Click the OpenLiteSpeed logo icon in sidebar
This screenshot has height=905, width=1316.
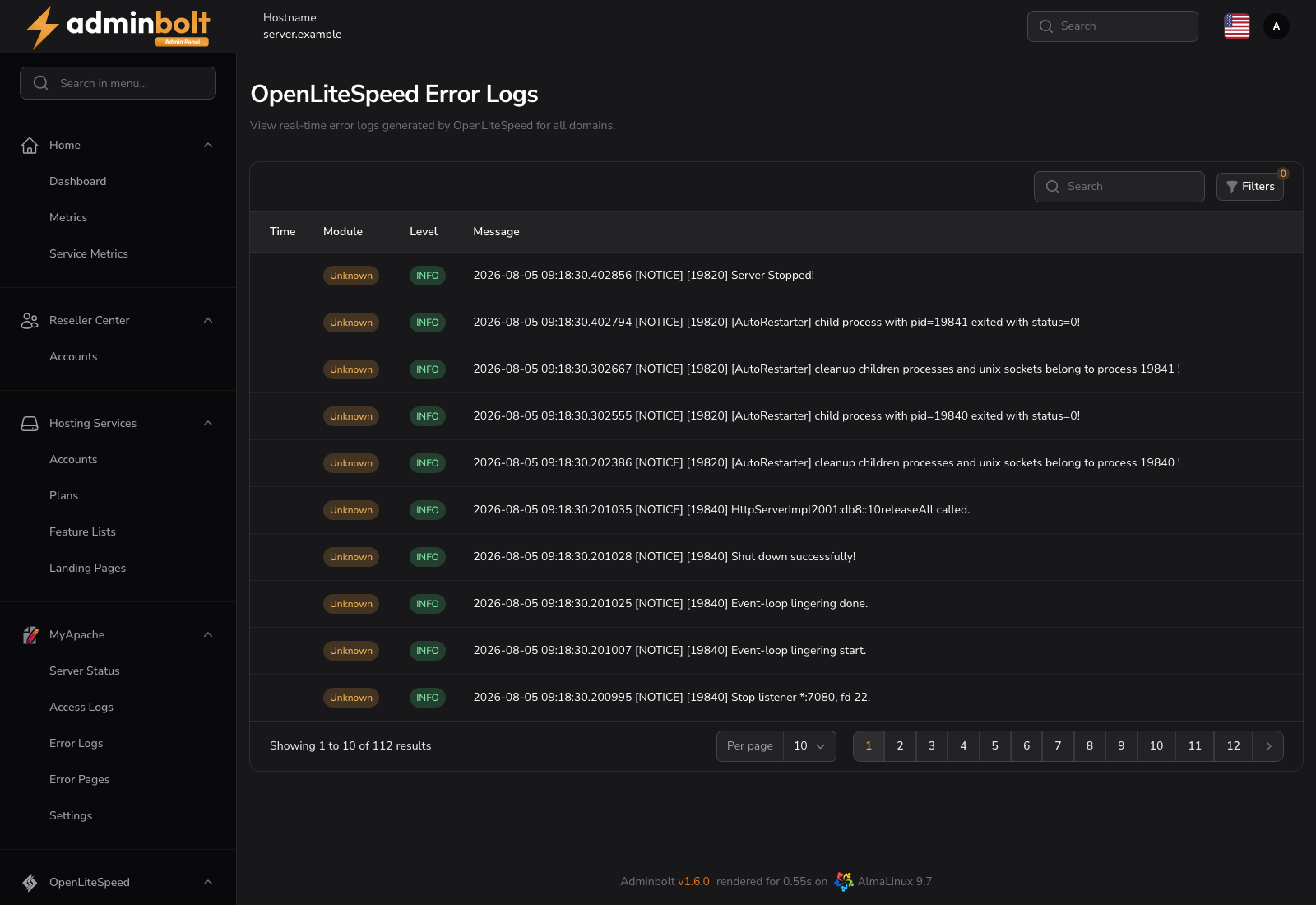click(x=30, y=883)
